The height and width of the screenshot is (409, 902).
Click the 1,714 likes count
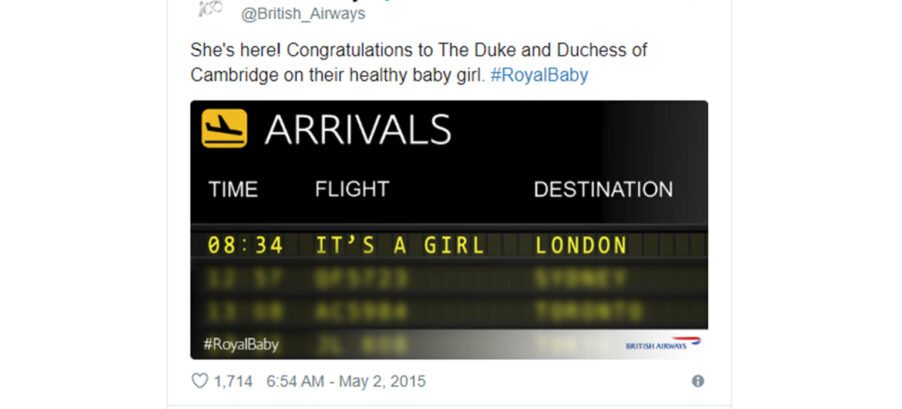(233, 381)
